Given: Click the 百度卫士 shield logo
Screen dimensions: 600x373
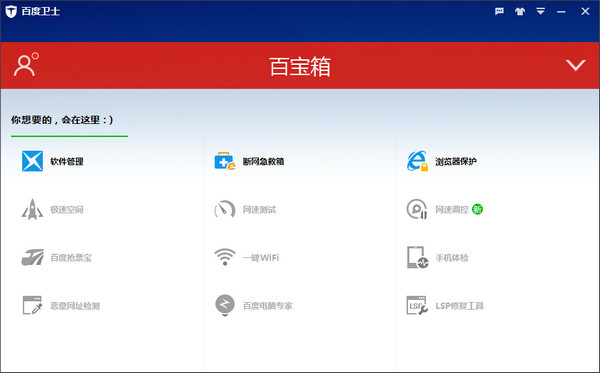Looking at the screenshot, I should [11, 11].
